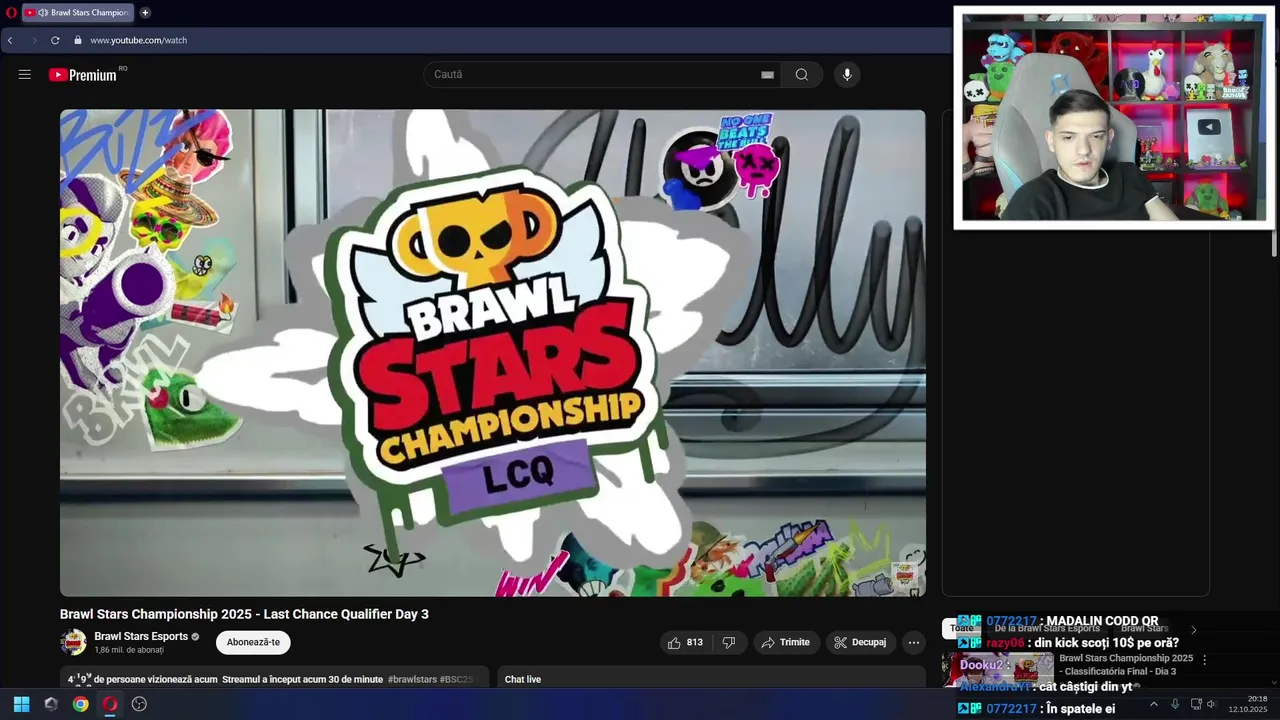Mute the tab using the speaker icon

coord(43,13)
